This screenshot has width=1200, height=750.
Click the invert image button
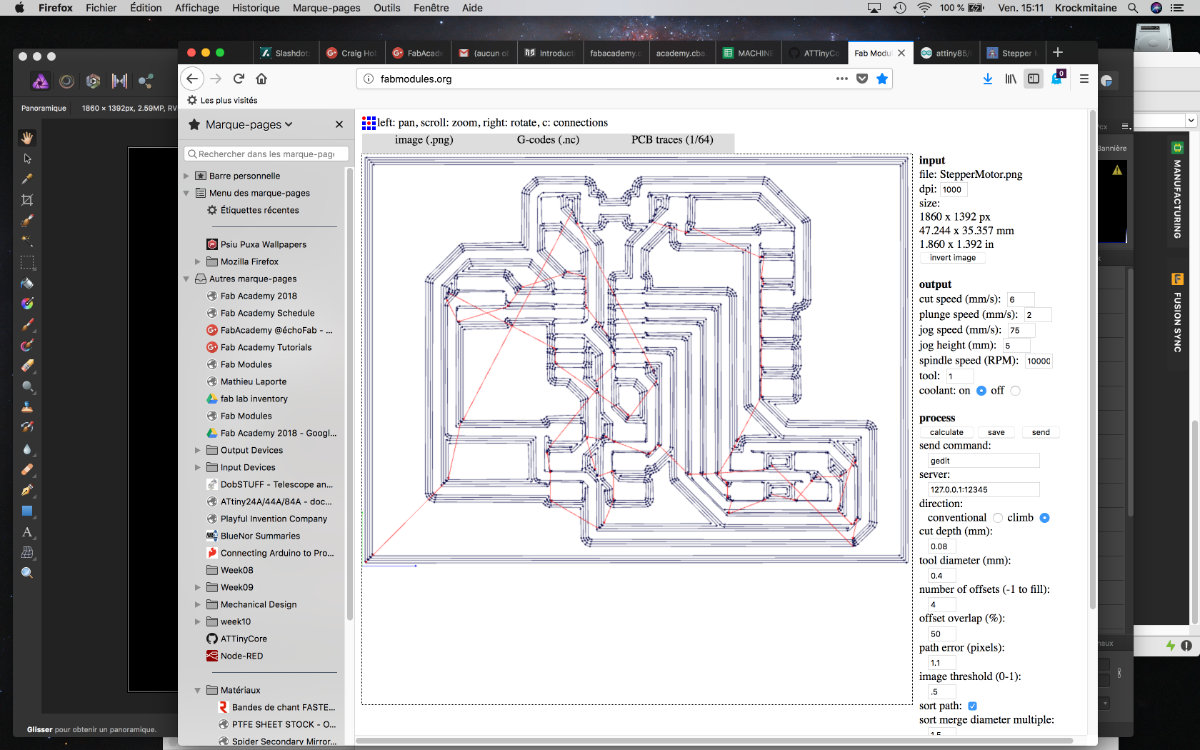pyautogui.click(x=953, y=258)
